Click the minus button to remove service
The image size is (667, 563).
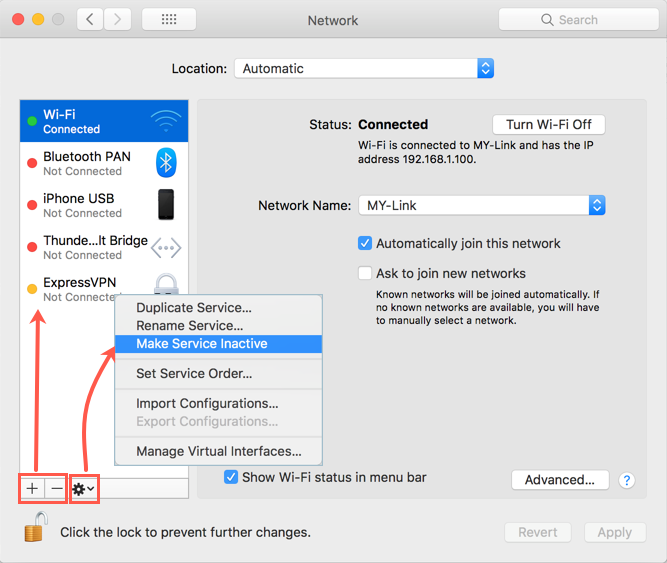click(x=56, y=488)
